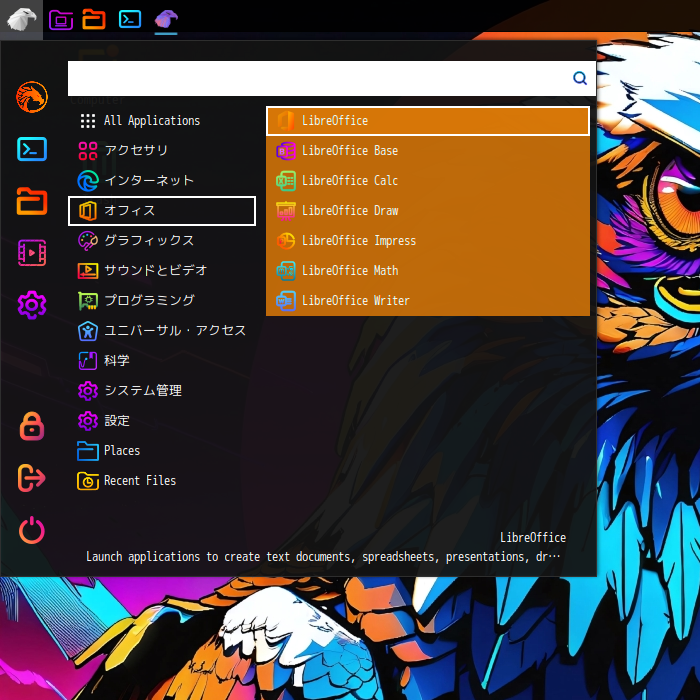700x700 pixels.
Task: Open LibreOffice Calc spreadsheet app
Action: click(349, 181)
